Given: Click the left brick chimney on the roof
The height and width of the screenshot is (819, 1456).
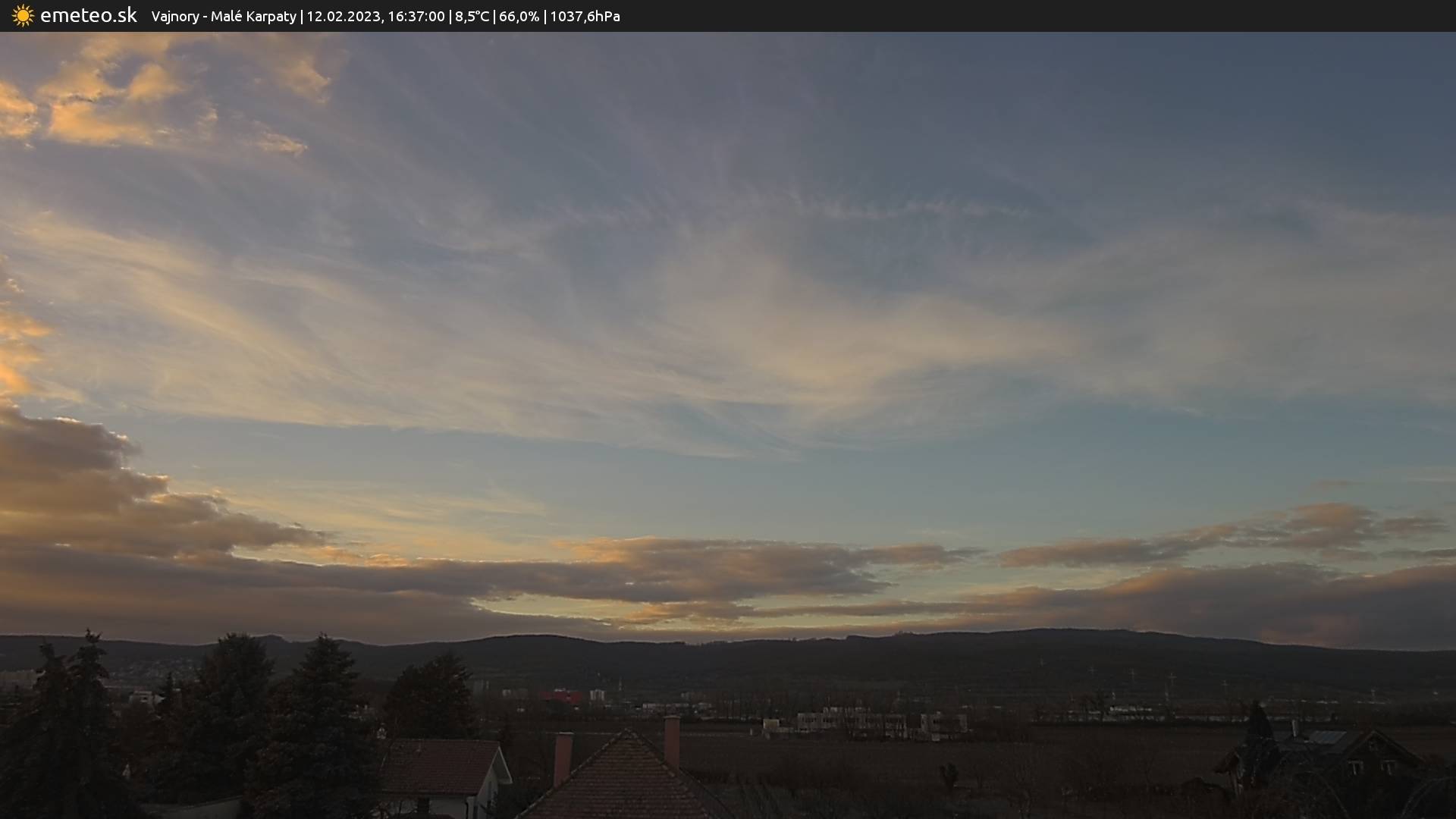Looking at the screenshot, I should coord(563,757).
